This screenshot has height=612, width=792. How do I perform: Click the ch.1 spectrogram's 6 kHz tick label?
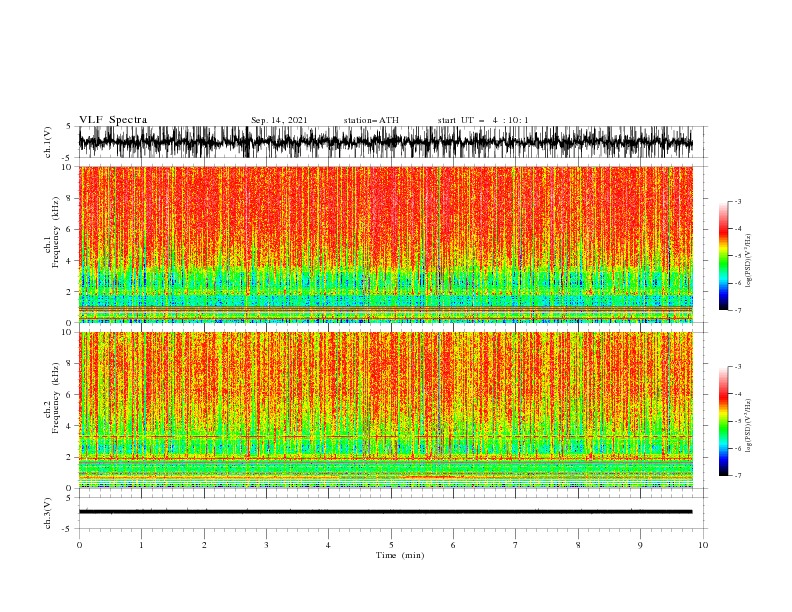[70, 229]
